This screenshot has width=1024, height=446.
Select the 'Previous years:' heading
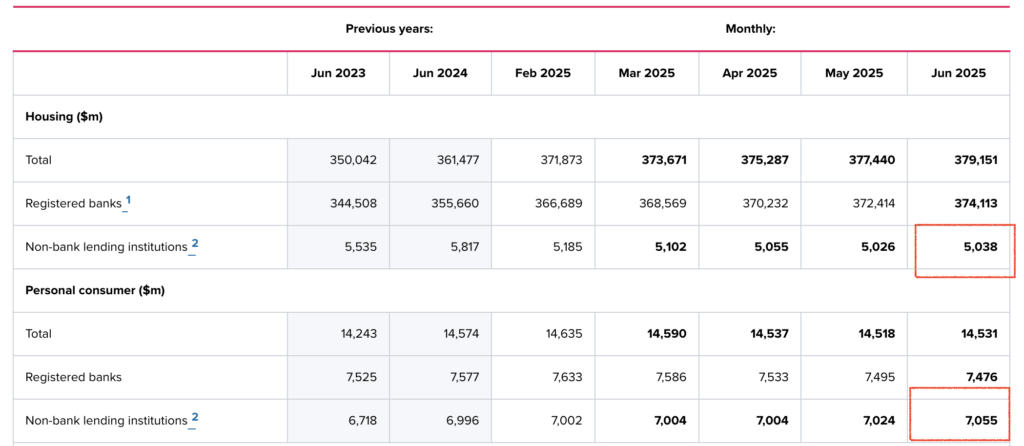click(x=389, y=29)
